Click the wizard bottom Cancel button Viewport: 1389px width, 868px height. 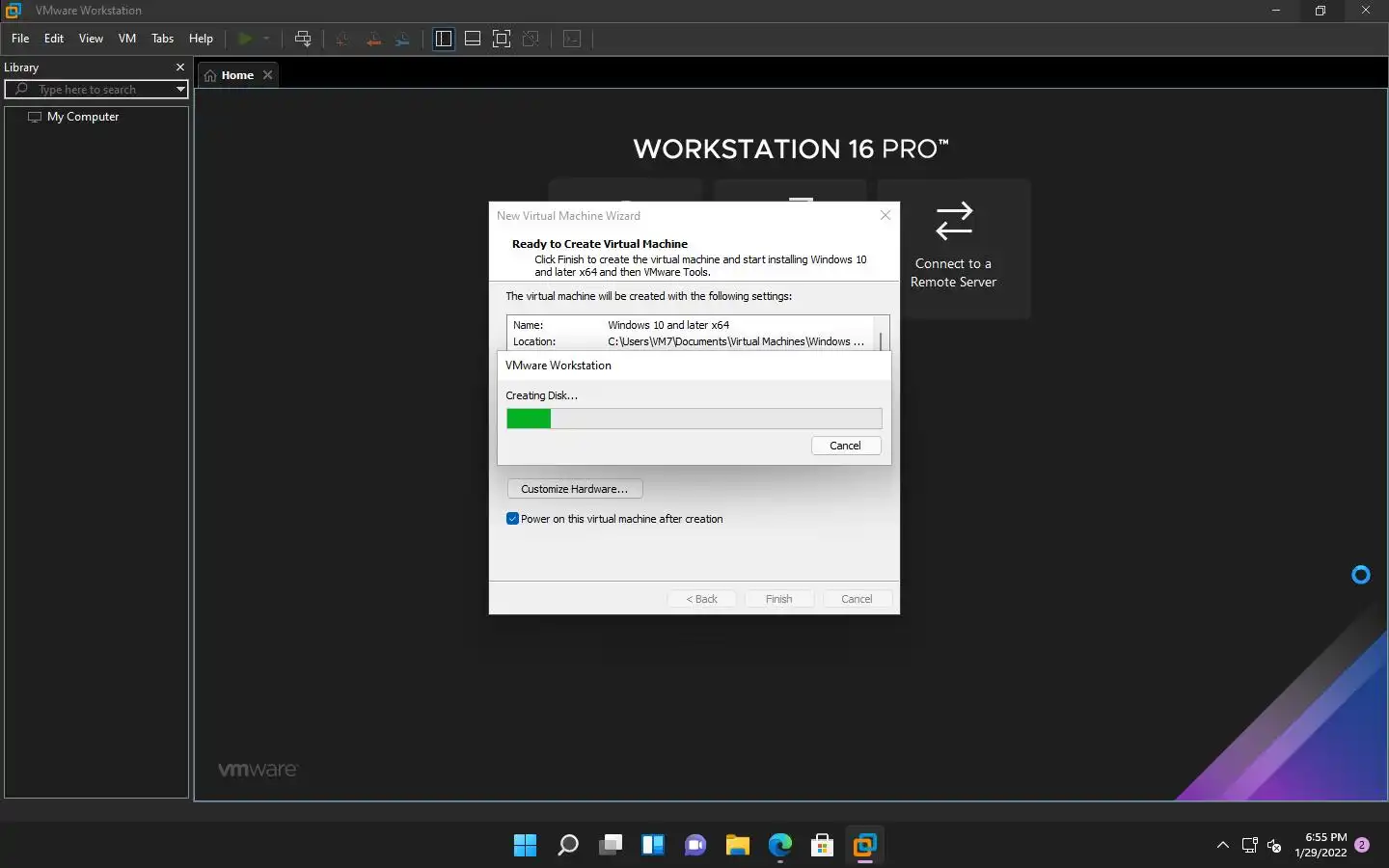coord(857,599)
